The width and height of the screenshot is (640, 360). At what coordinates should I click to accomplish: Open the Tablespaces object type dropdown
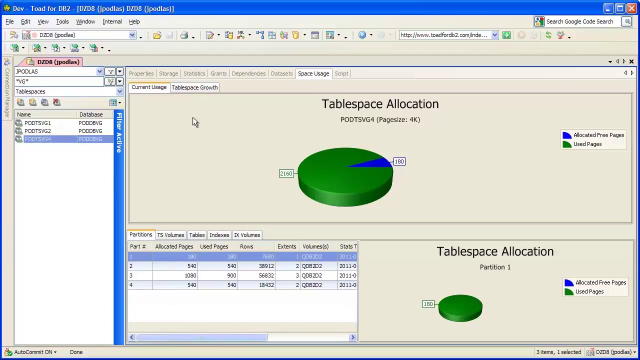119,92
